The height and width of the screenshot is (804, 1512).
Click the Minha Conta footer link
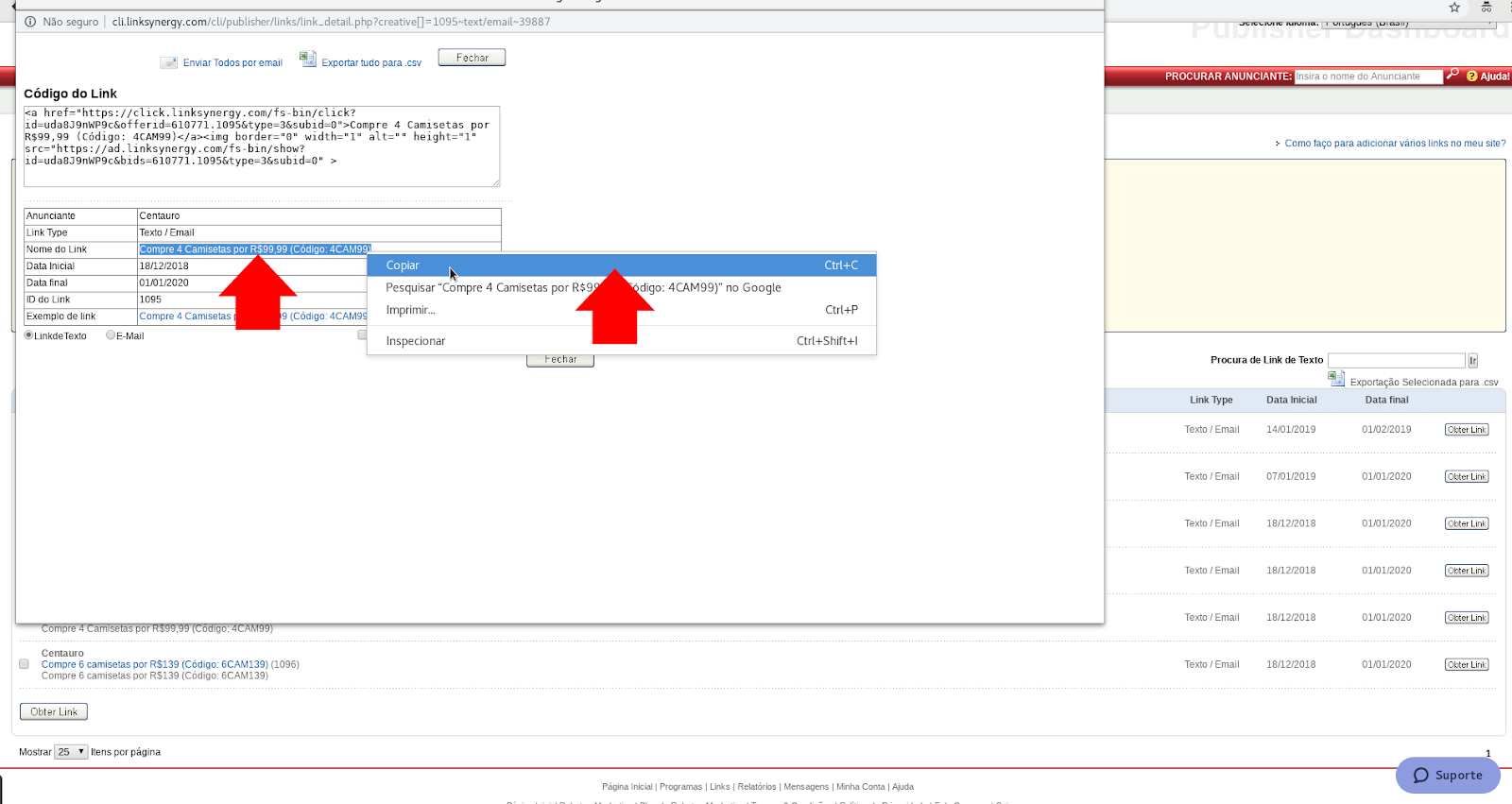[x=861, y=787]
